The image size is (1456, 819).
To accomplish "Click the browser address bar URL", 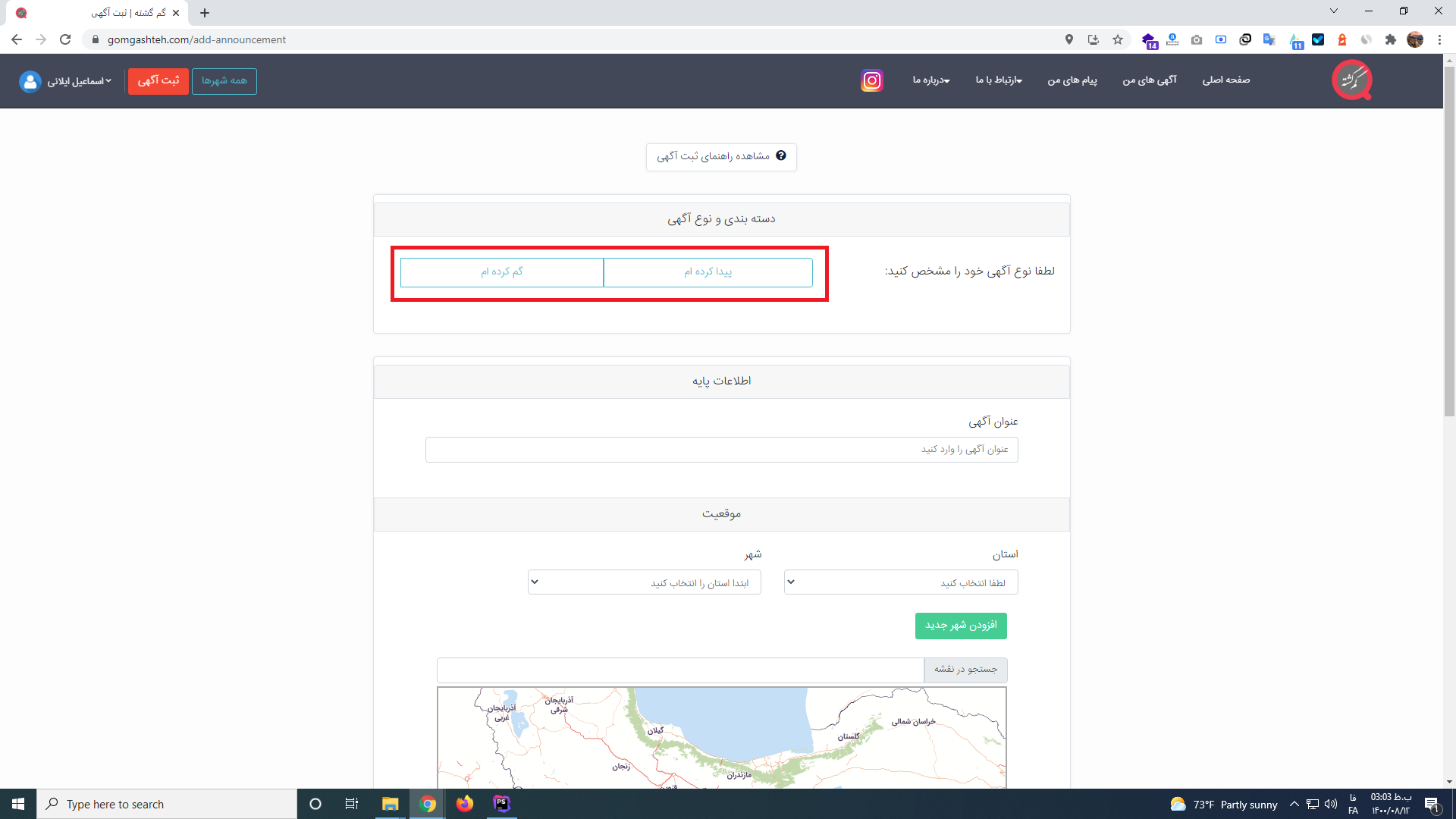I will click(196, 39).
